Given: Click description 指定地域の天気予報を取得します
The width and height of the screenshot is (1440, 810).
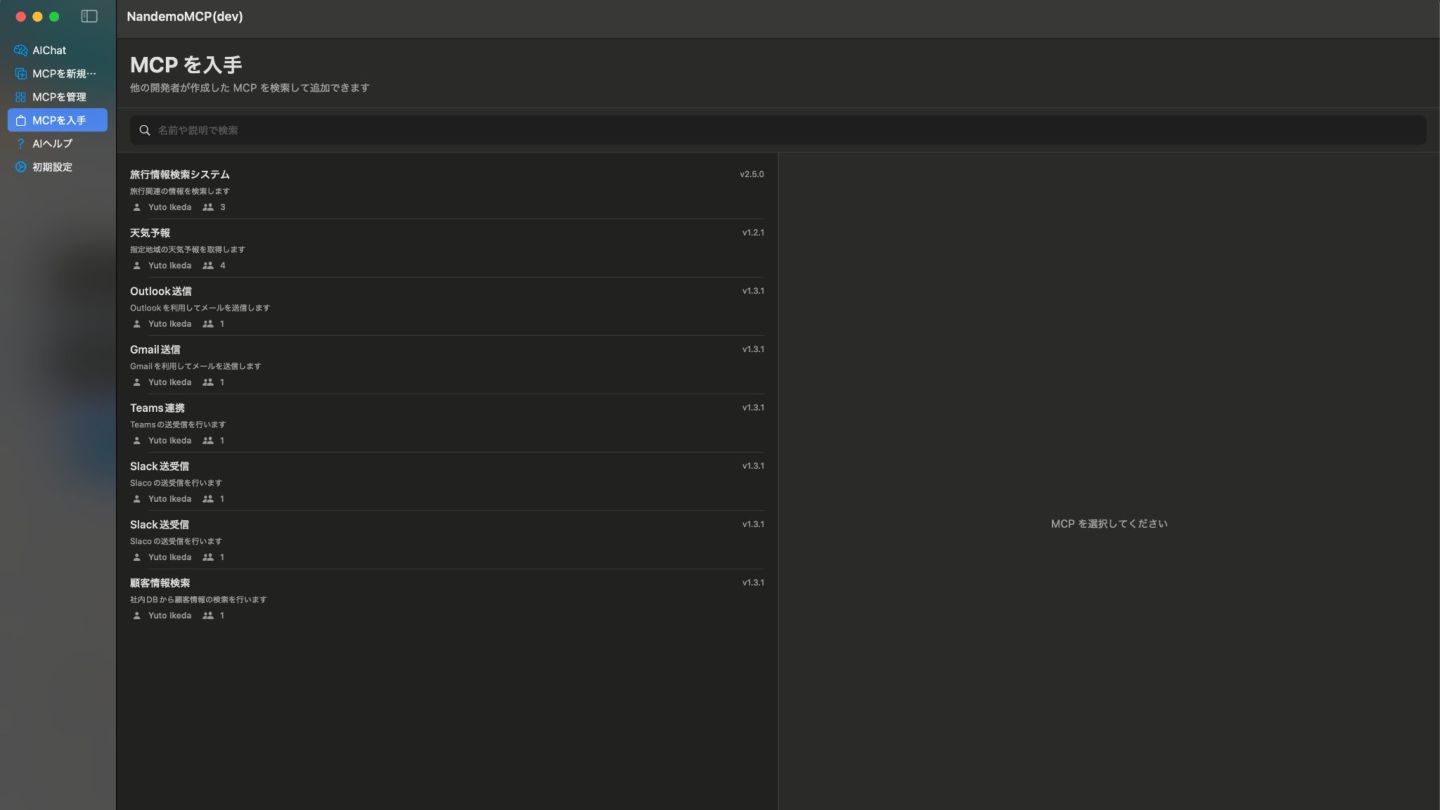Looking at the screenshot, I should (187, 249).
